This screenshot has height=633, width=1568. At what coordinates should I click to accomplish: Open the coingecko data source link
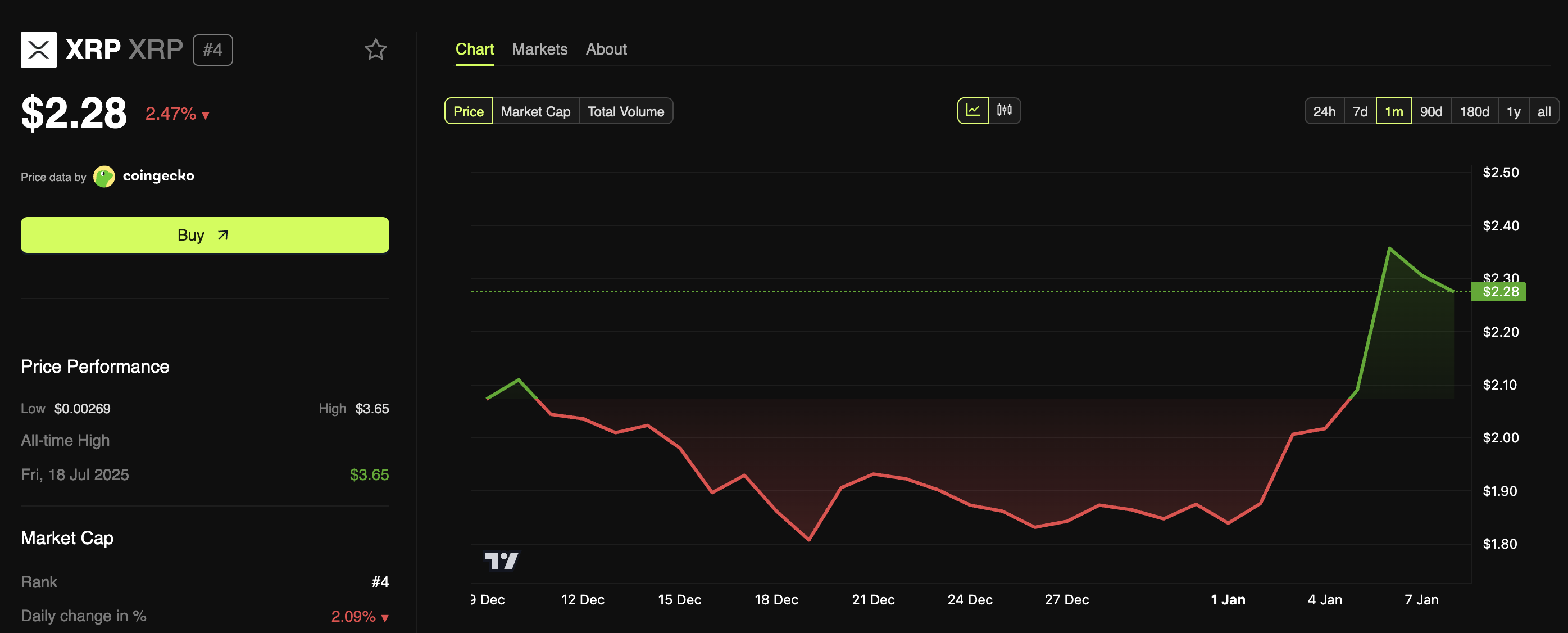[158, 176]
